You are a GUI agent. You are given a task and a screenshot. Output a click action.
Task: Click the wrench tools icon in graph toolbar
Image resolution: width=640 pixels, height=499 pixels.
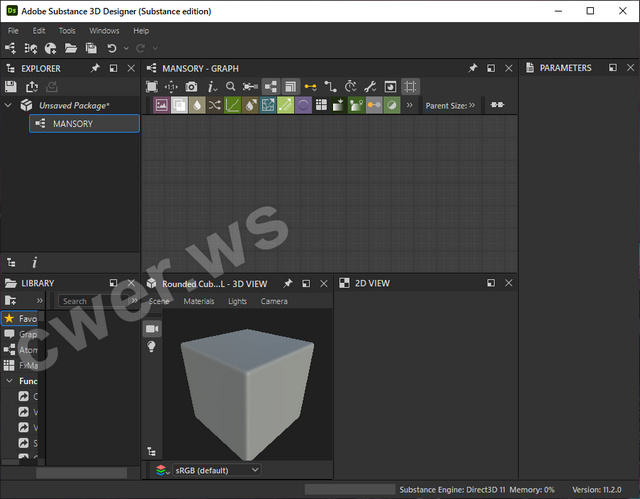(x=370, y=87)
